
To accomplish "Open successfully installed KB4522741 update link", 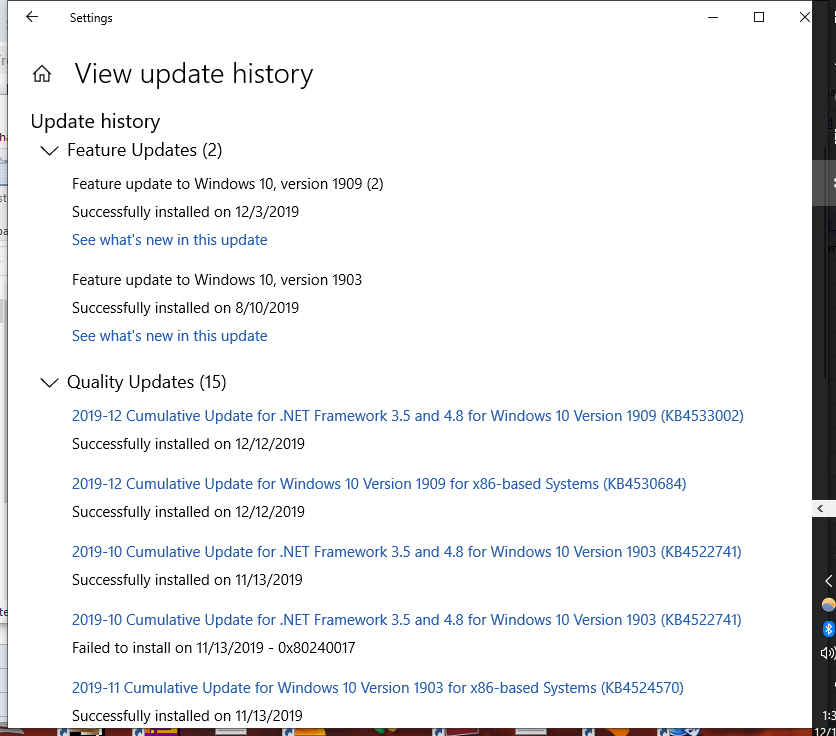I will (x=407, y=552).
